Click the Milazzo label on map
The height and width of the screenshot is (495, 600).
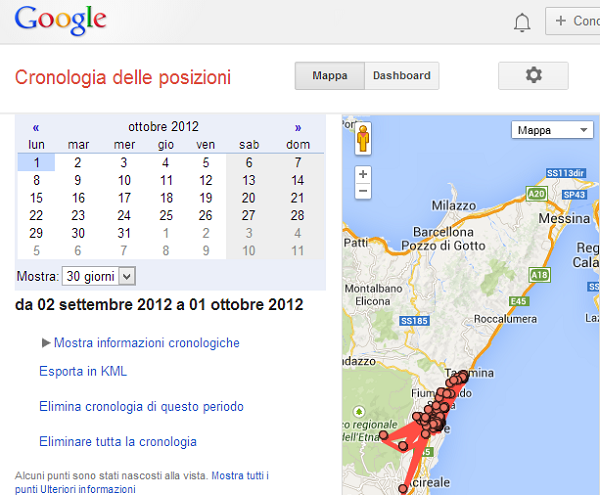[454, 206]
